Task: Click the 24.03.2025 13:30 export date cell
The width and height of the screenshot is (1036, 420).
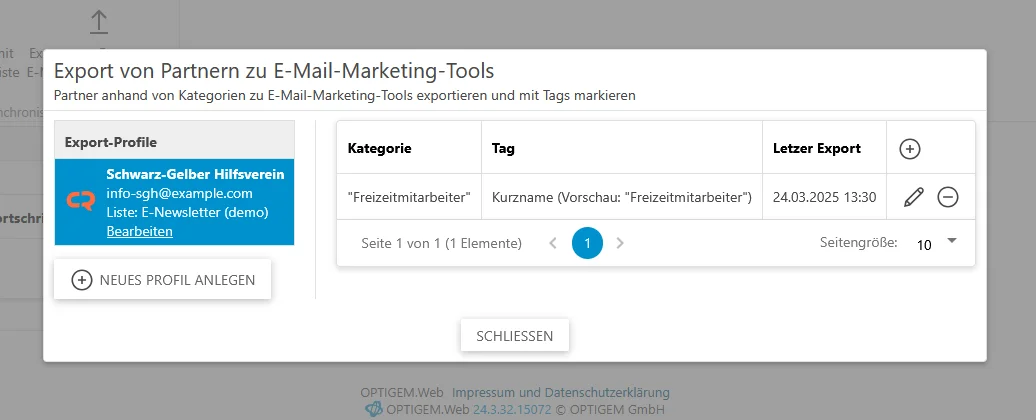Action: (825, 197)
